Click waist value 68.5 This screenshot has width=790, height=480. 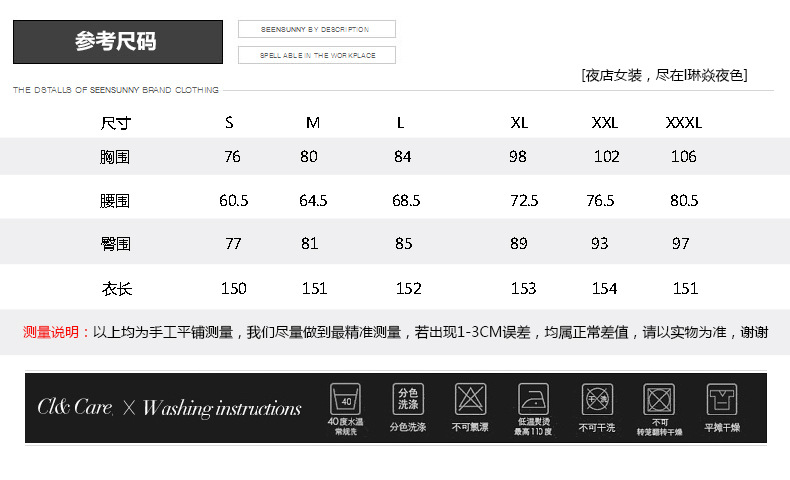[406, 201]
